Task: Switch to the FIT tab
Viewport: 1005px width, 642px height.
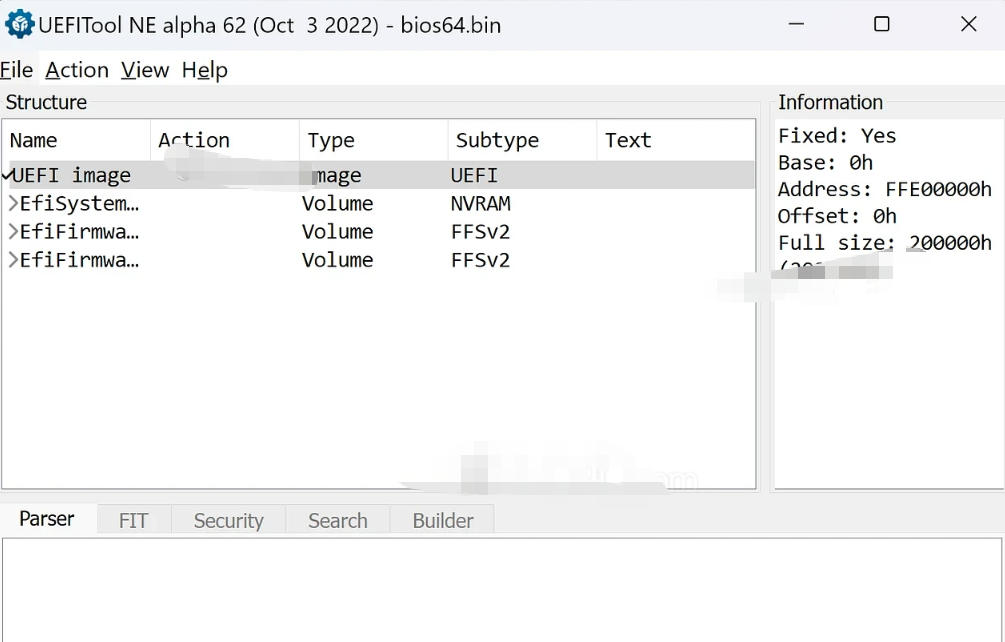Action: tap(133, 520)
